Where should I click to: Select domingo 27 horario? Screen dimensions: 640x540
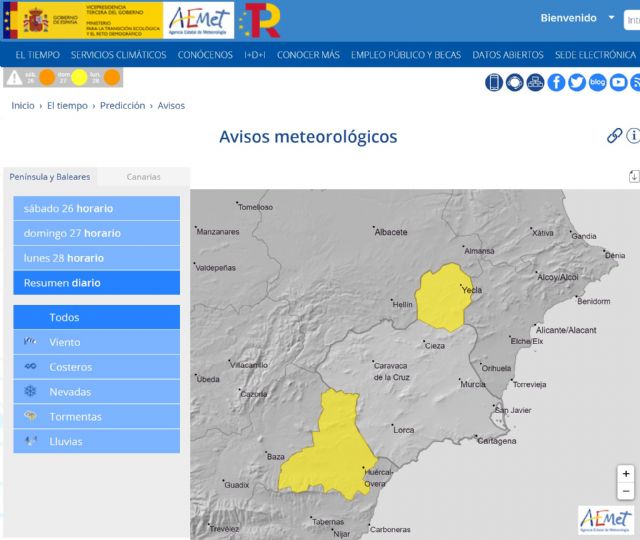96,233
